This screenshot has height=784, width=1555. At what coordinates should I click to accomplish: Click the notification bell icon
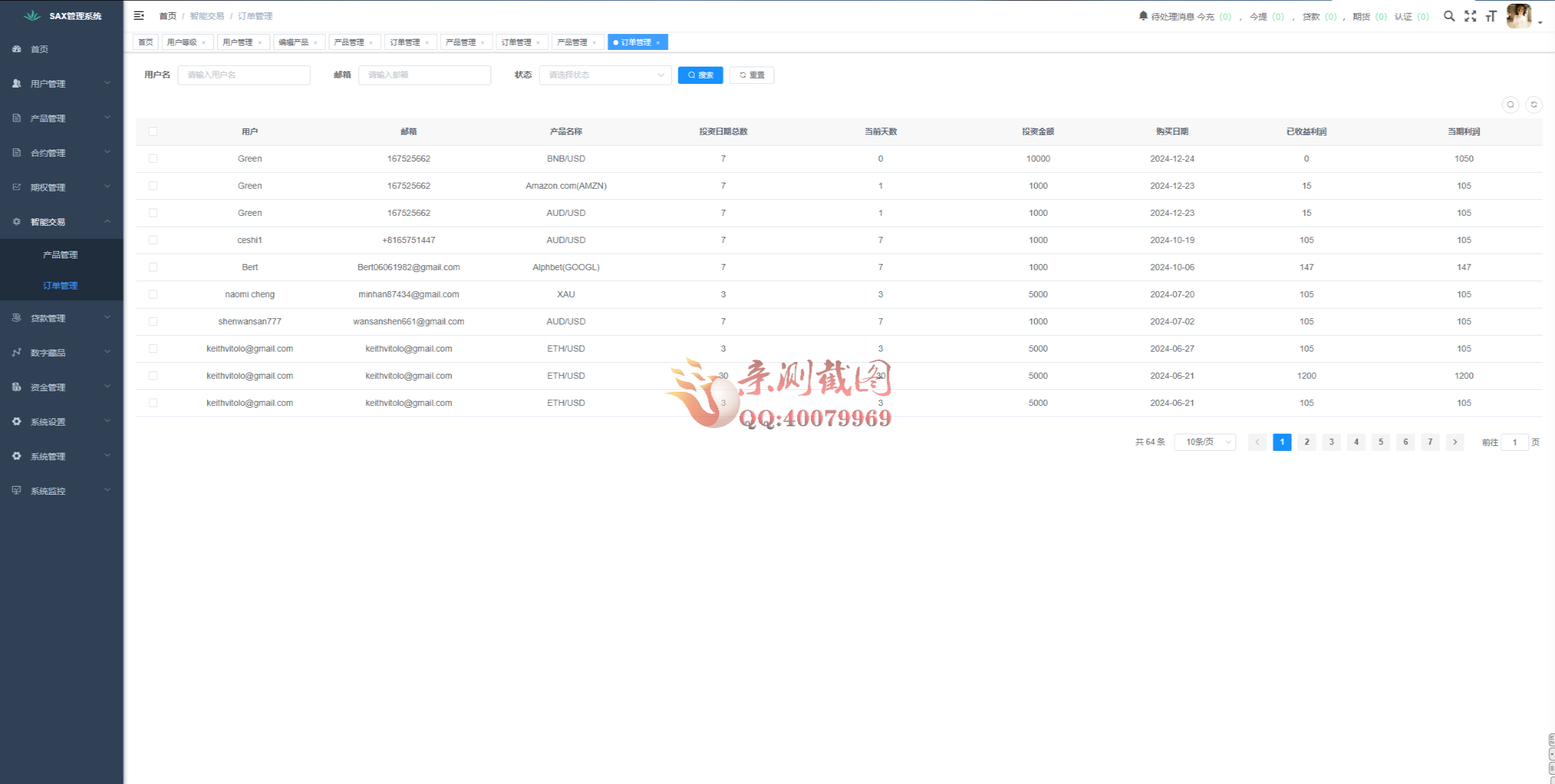1143,16
